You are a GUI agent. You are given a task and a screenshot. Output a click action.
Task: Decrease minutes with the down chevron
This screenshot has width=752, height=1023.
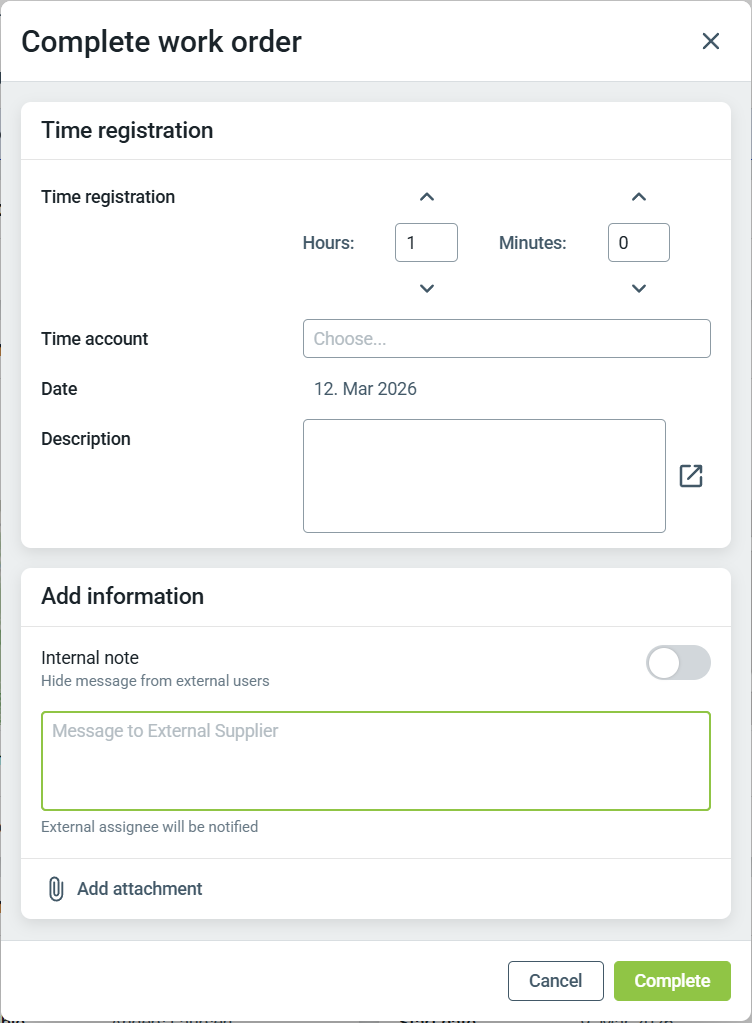639,289
